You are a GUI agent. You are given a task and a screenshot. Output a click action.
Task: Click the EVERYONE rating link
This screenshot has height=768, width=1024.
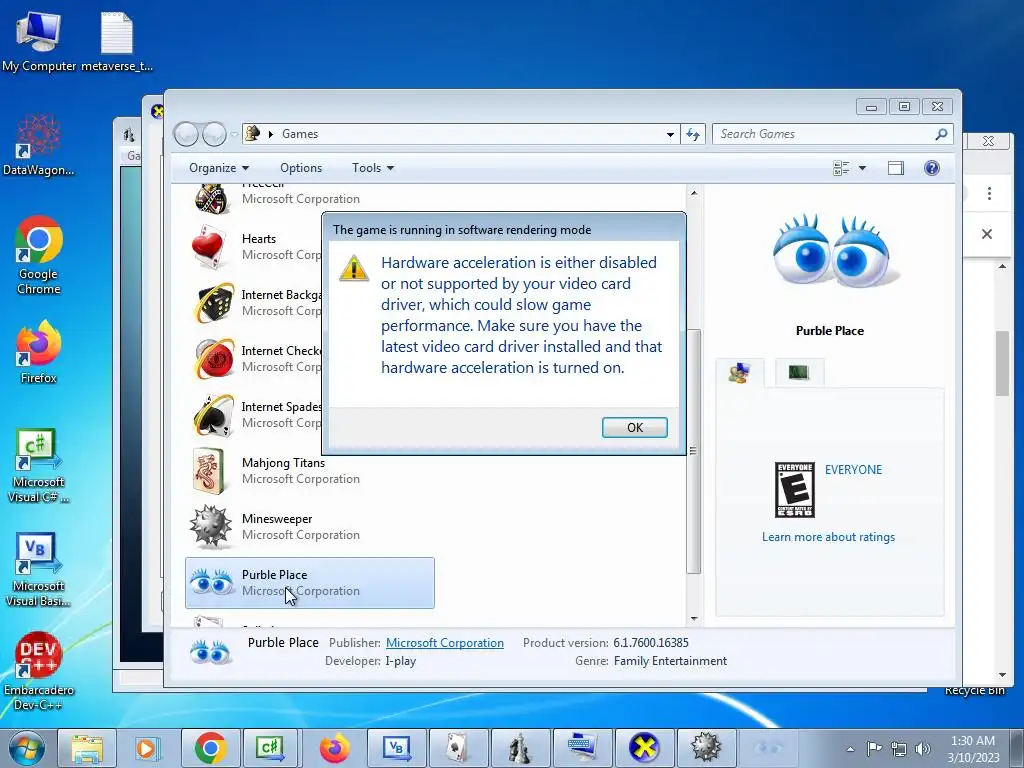pos(853,470)
